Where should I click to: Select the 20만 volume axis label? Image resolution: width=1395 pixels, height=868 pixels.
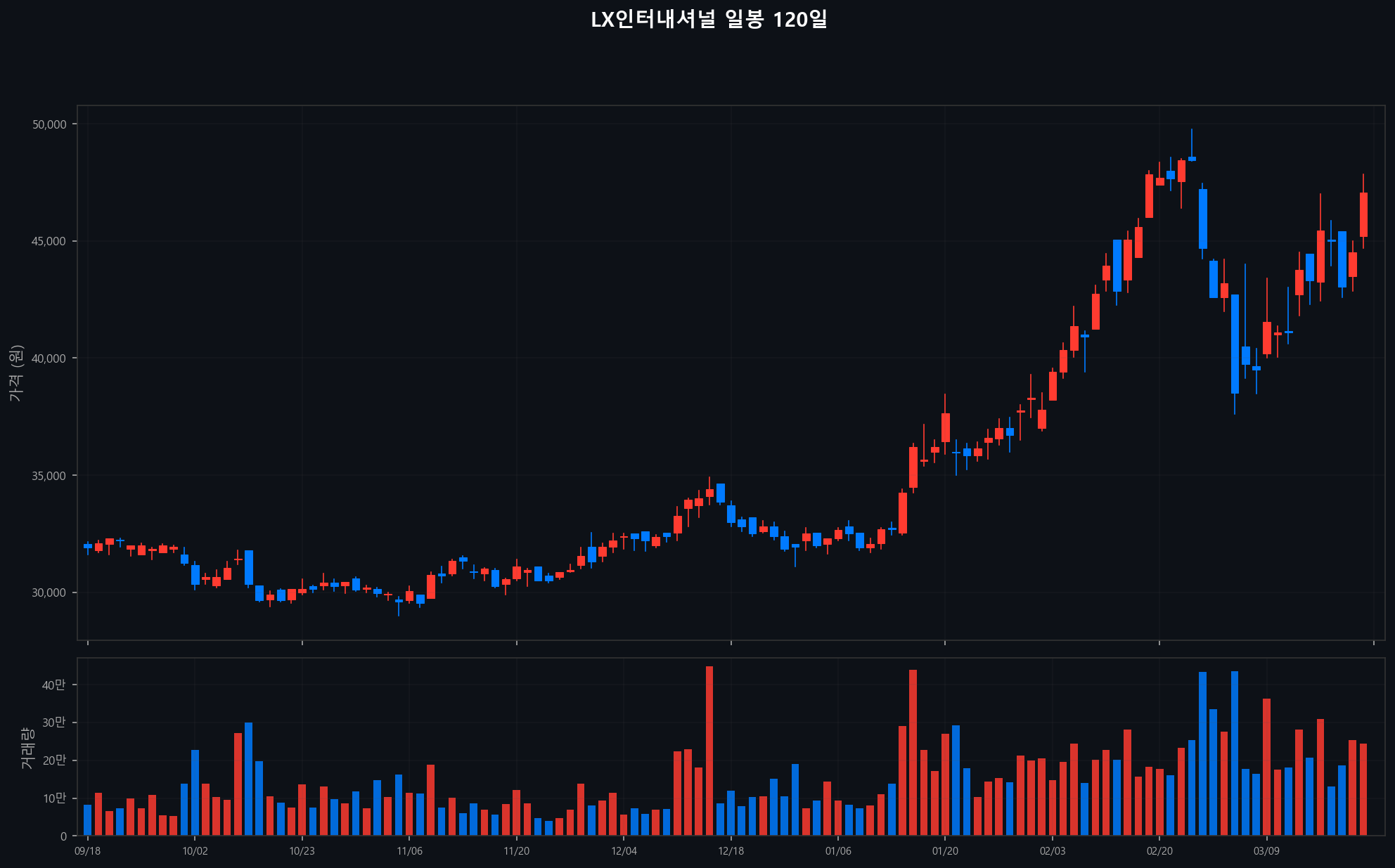53,760
